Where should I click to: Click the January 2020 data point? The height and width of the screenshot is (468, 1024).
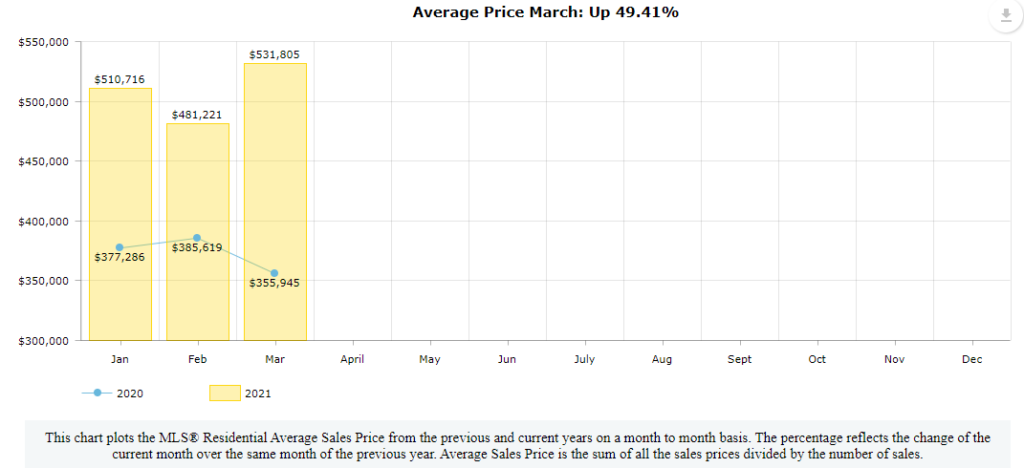click(x=120, y=247)
